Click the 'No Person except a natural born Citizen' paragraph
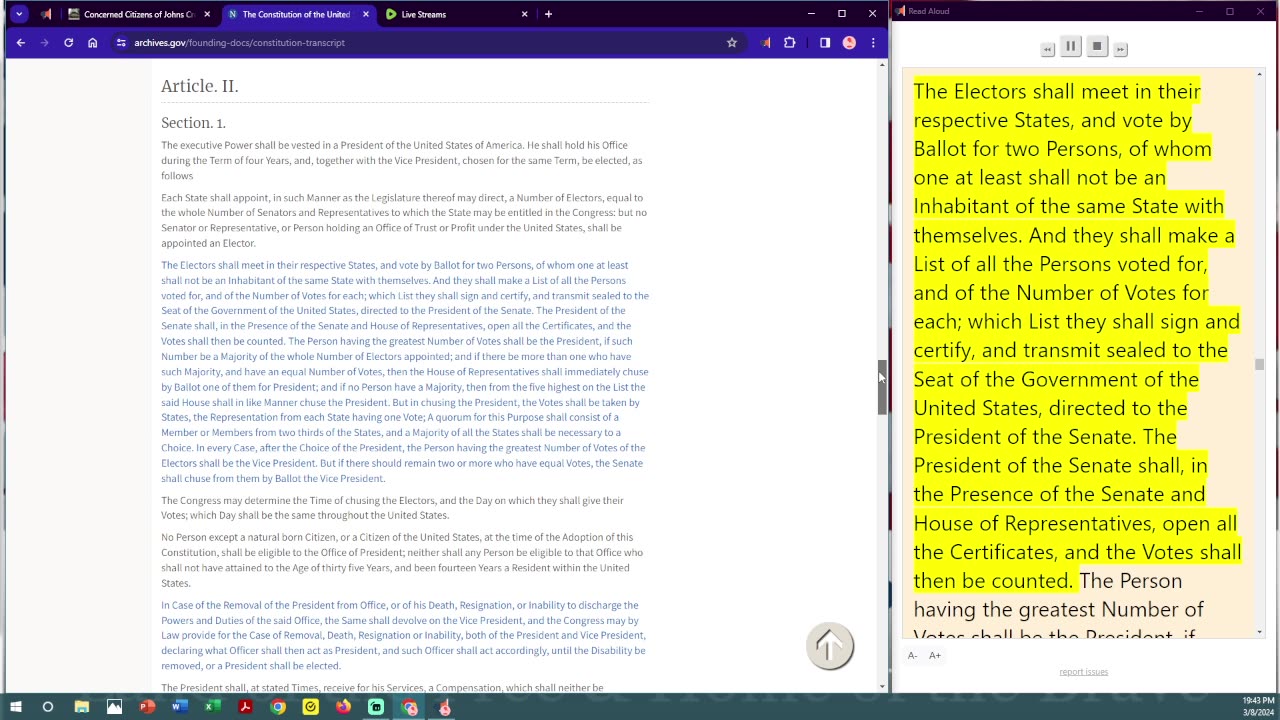This screenshot has width=1280, height=720. [402, 560]
